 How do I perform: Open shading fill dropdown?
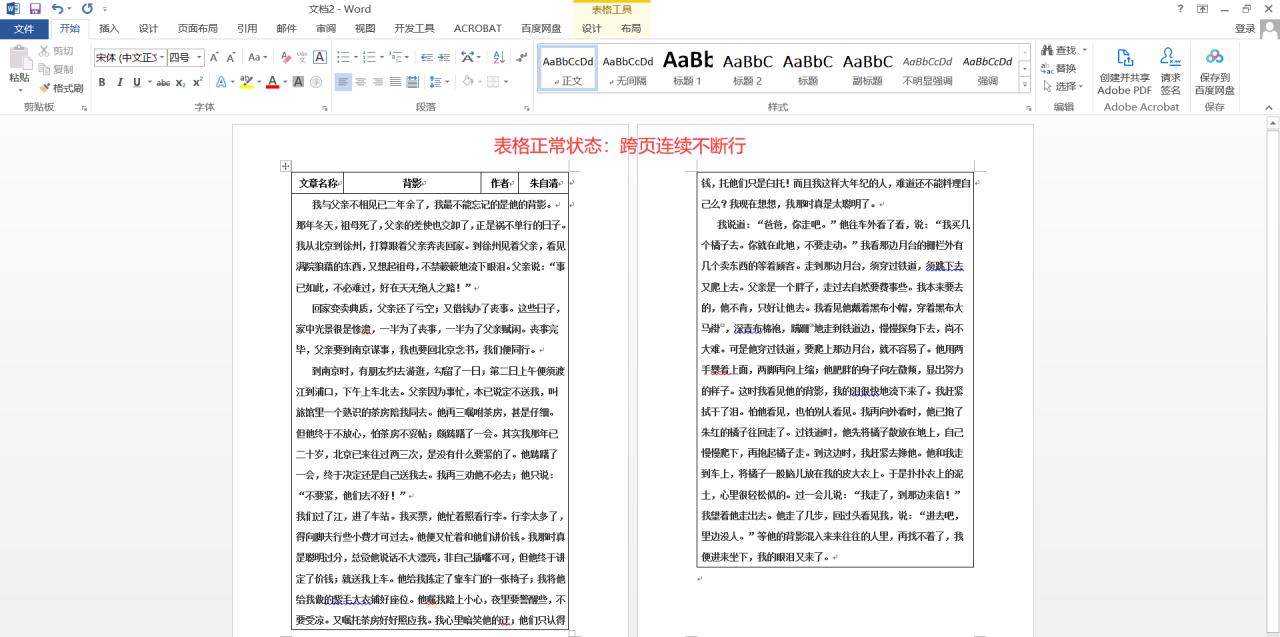click(478, 82)
